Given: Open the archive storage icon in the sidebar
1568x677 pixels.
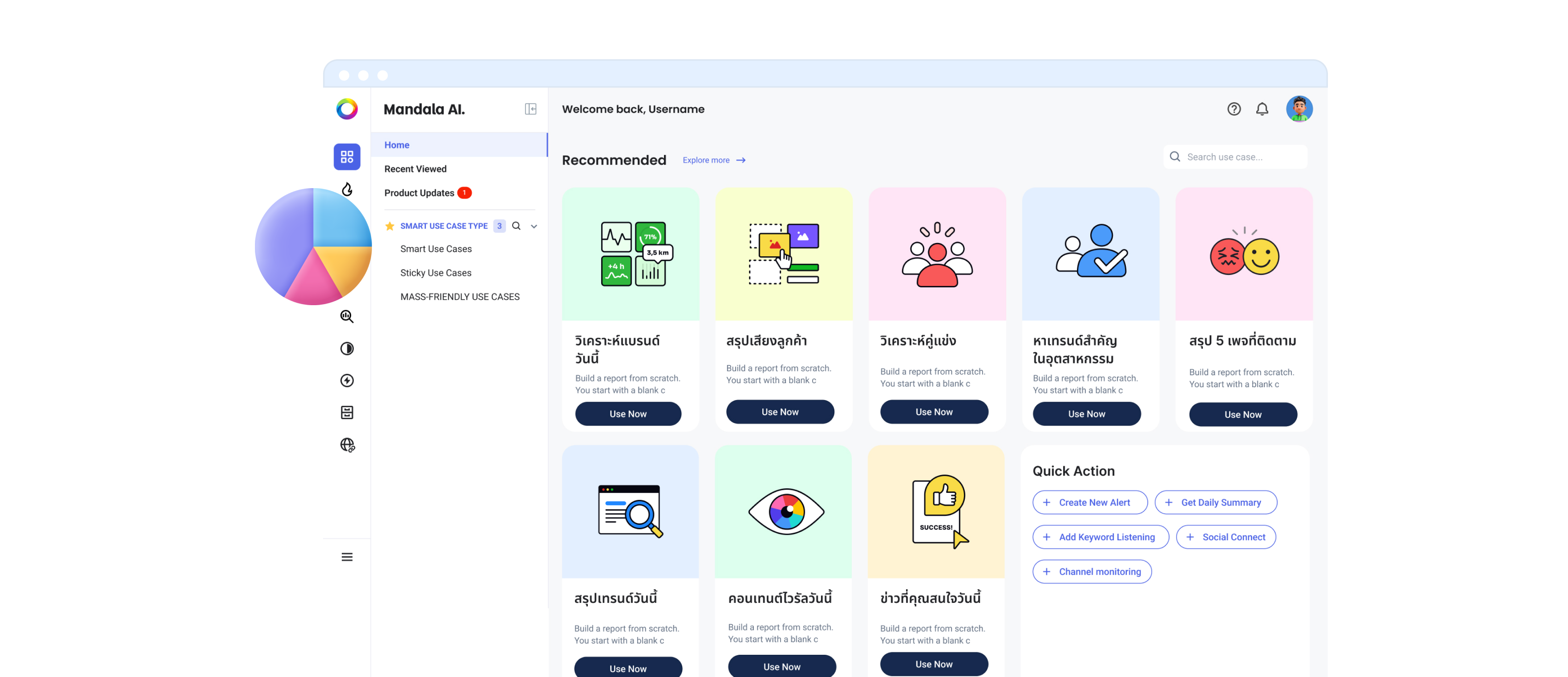Looking at the screenshot, I should [x=346, y=412].
